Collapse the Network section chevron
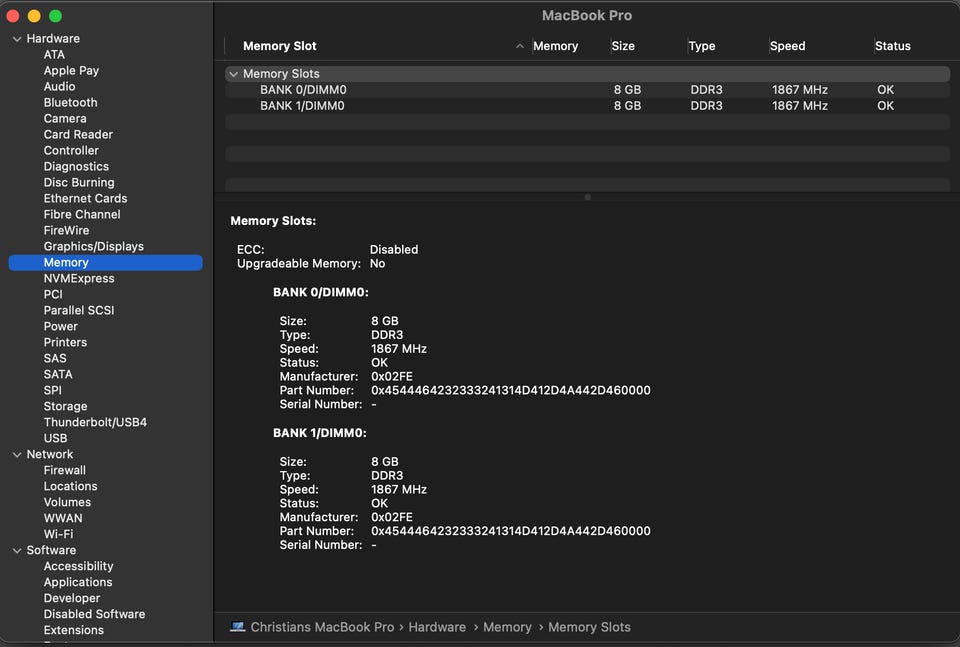The height and width of the screenshot is (647, 960). pos(16,455)
